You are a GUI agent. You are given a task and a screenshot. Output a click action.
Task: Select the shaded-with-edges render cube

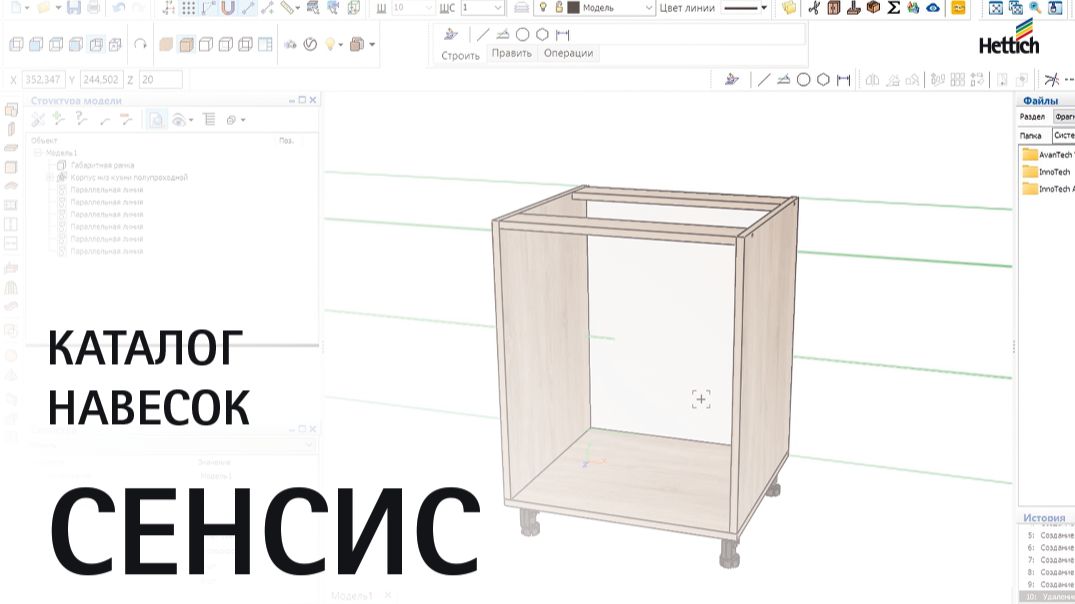click(186, 45)
